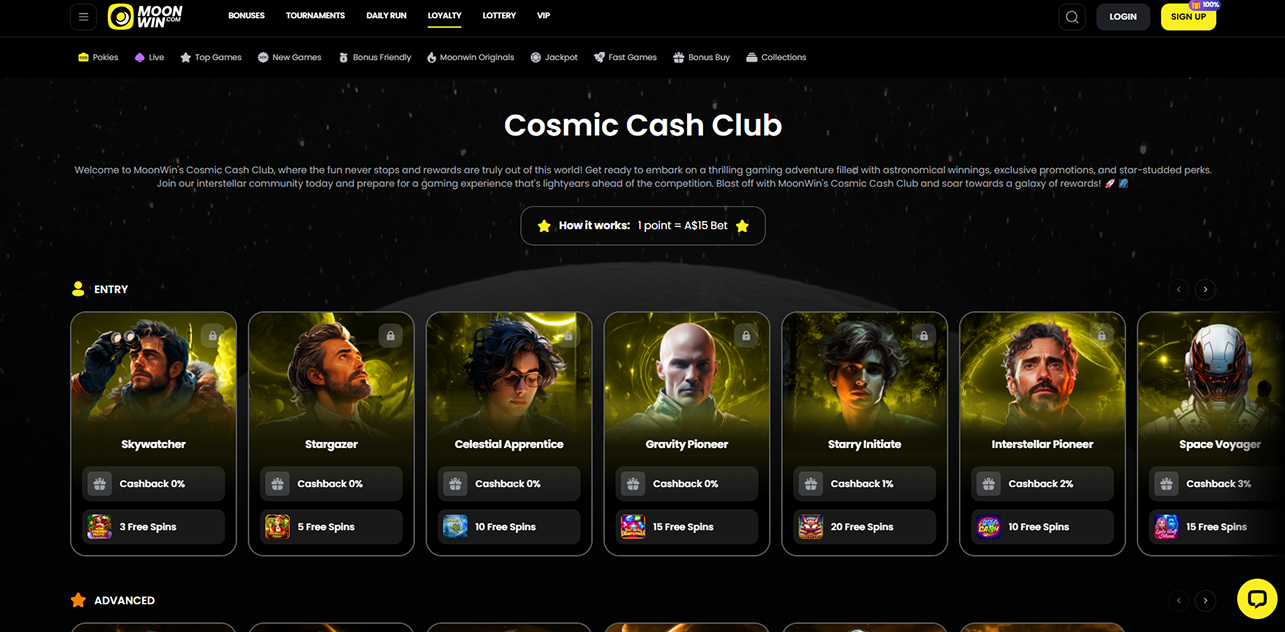Click the Login button
The height and width of the screenshot is (632, 1285).
[x=1123, y=17]
